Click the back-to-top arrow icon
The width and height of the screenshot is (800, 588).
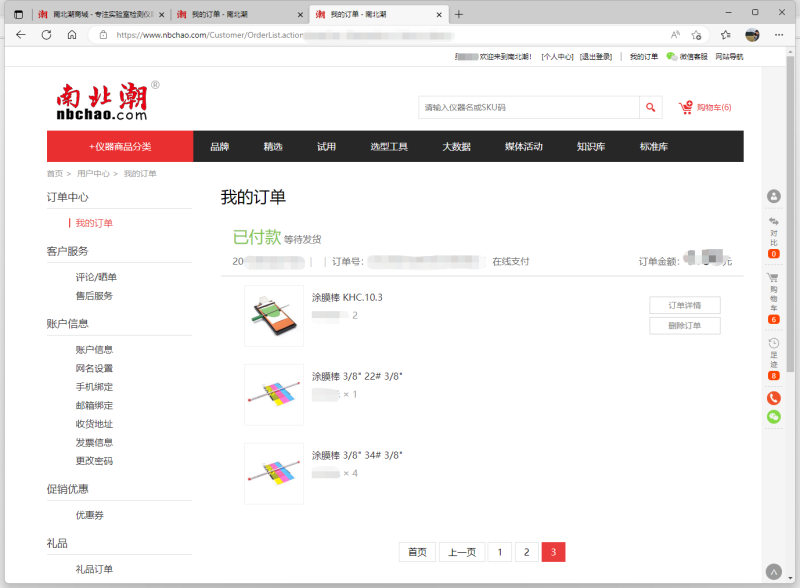point(773,572)
